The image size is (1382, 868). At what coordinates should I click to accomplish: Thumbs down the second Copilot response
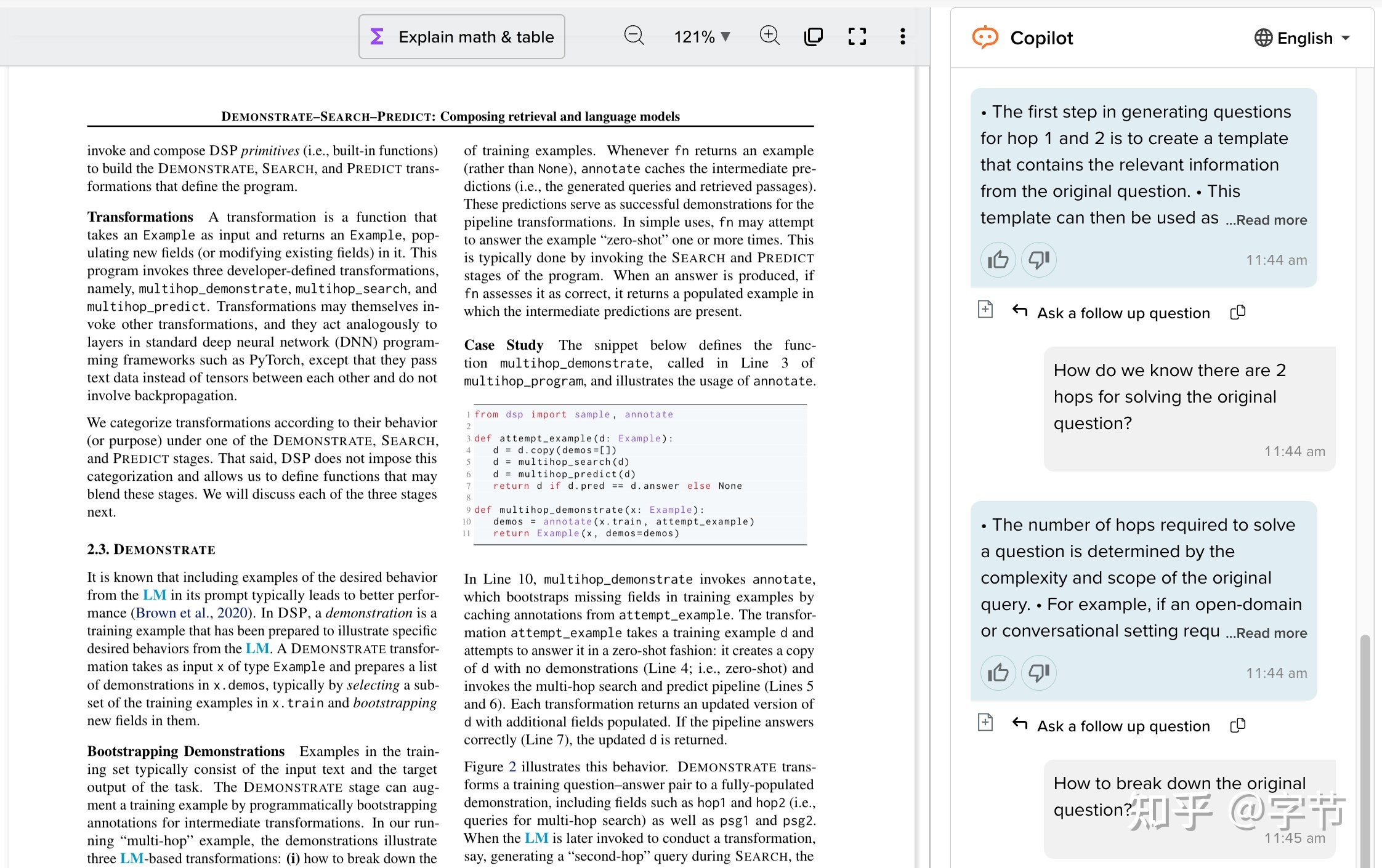point(1039,673)
